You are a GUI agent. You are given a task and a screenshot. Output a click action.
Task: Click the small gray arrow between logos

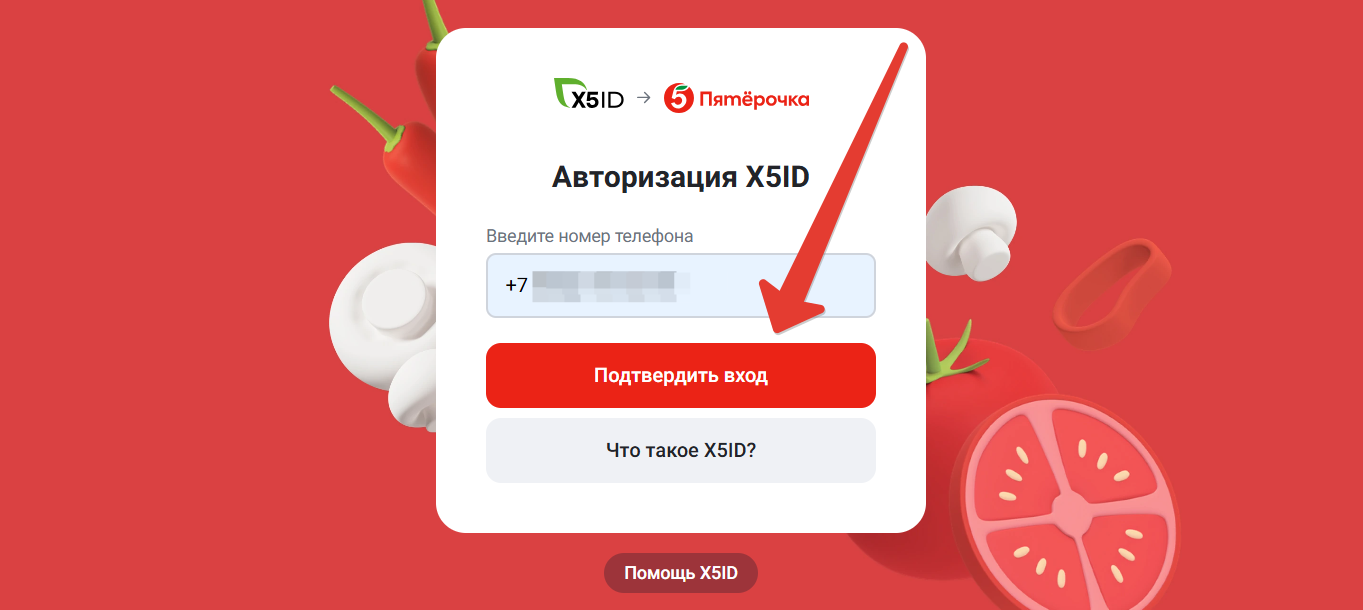coord(644,97)
